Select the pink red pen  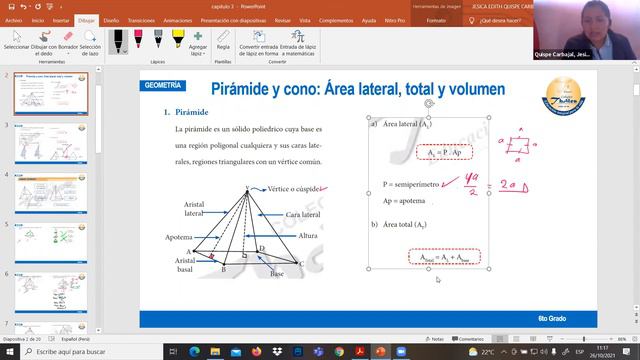[x=138, y=40]
